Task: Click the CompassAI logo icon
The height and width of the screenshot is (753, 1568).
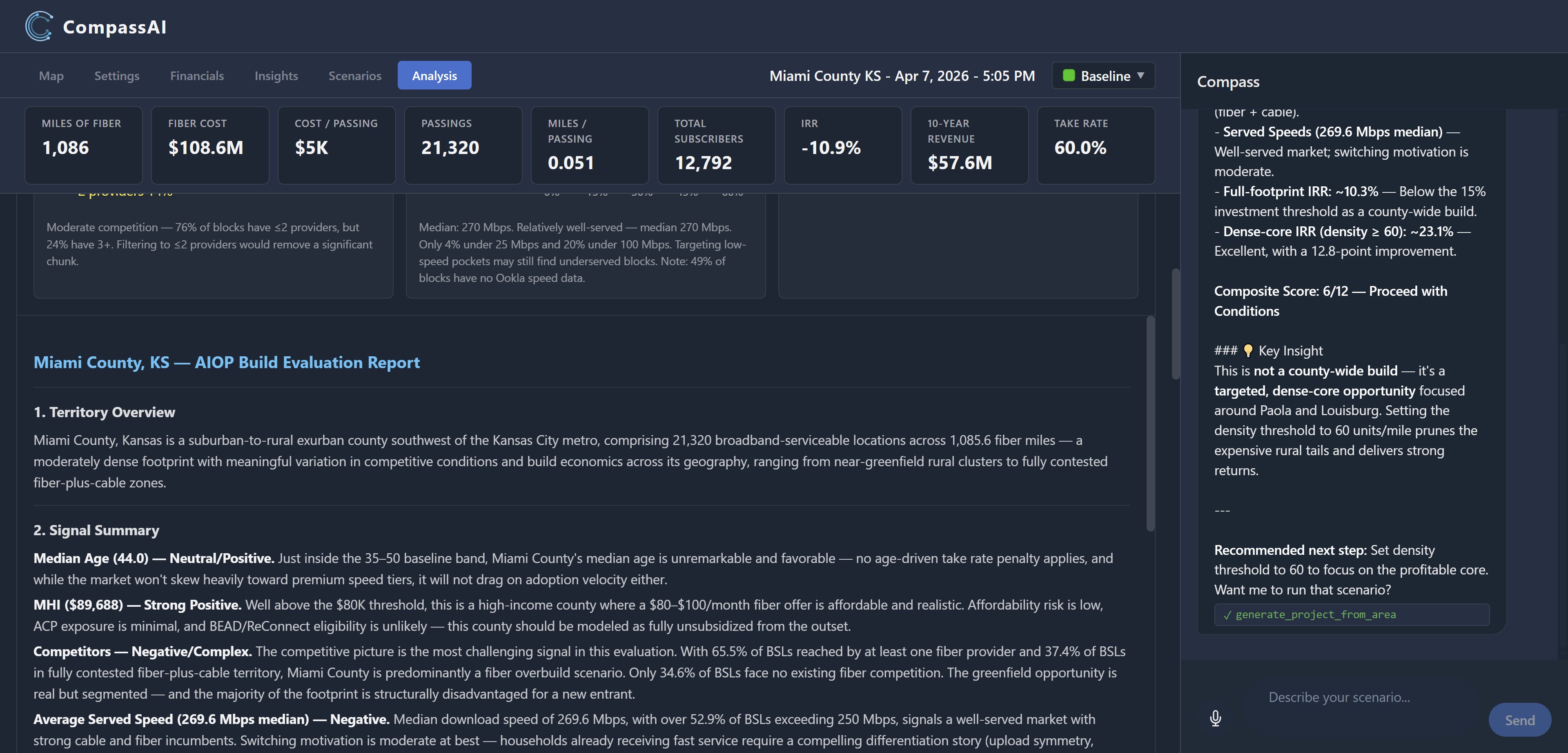Action: pyautogui.click(x=39, y=26)
